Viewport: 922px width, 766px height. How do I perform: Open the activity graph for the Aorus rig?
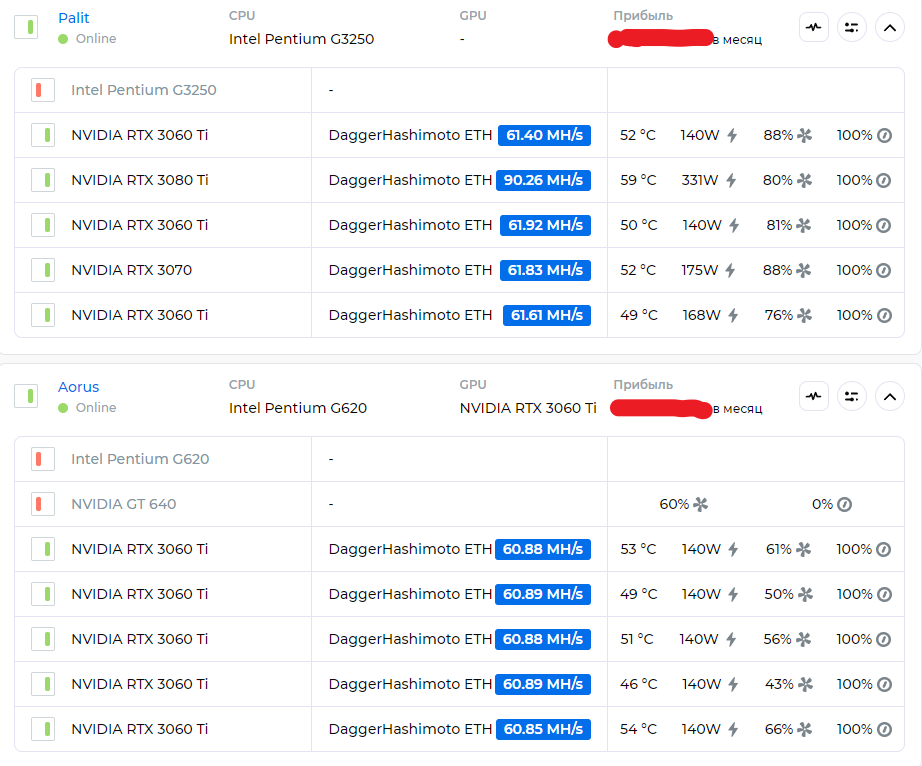(814, 396)
